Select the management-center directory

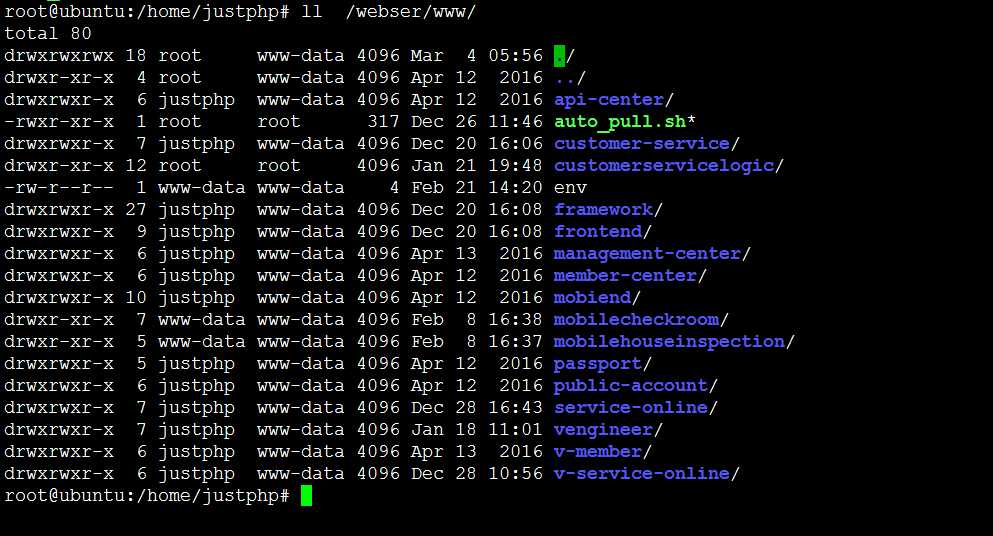(x=647, y=254)
